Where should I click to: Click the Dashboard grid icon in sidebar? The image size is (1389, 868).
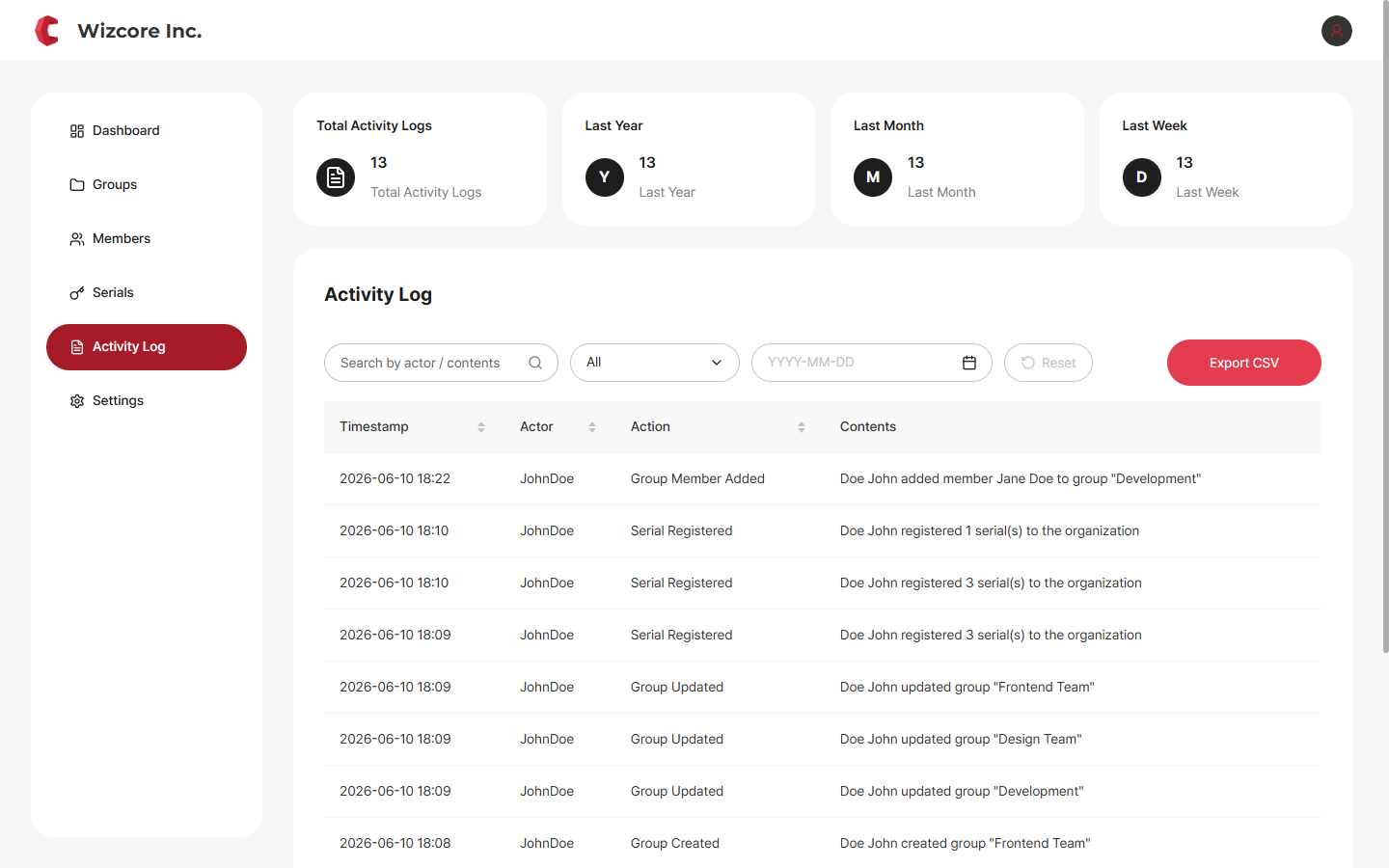point(77,131)
